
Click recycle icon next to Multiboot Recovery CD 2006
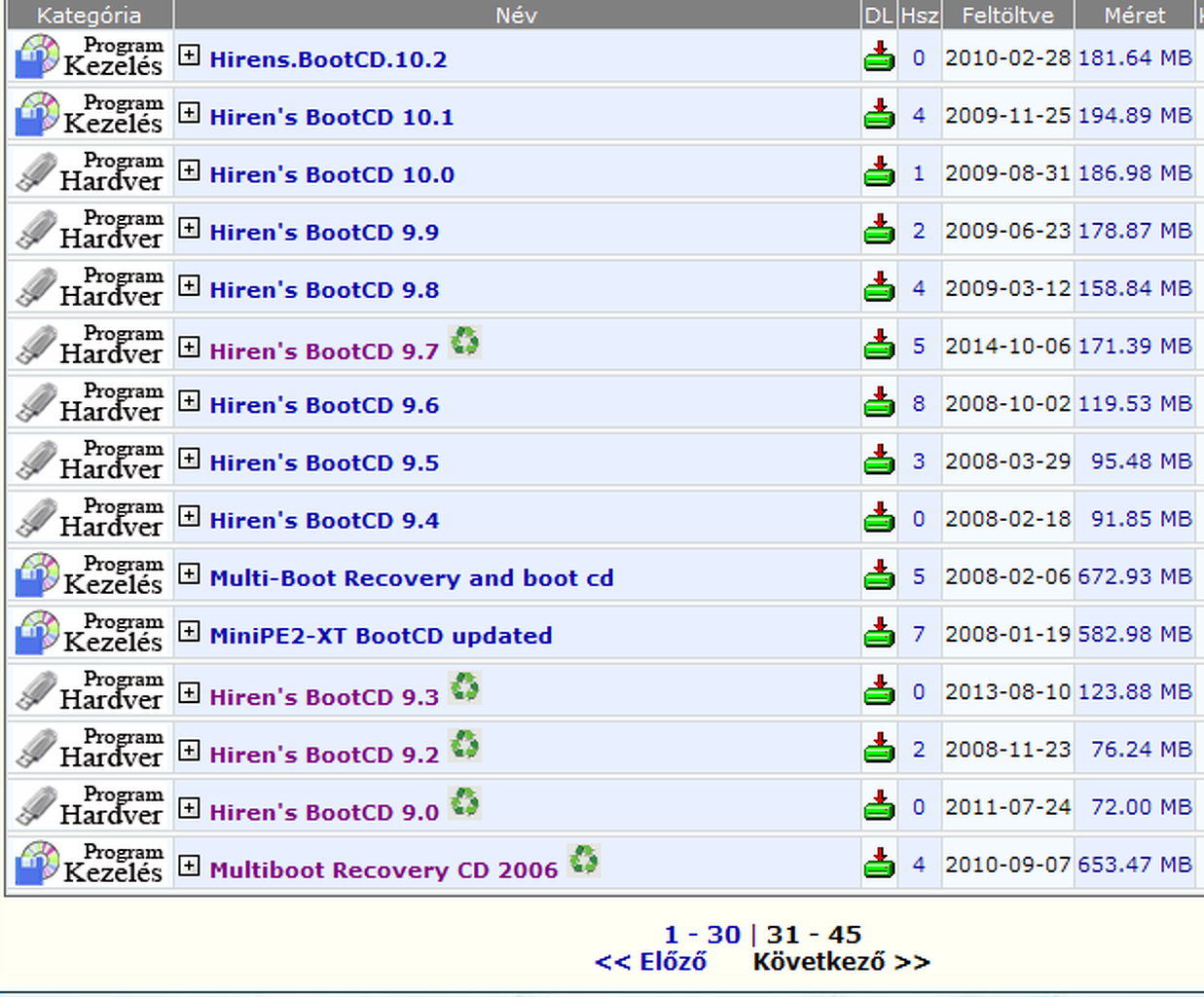click(x=583, y=859)
